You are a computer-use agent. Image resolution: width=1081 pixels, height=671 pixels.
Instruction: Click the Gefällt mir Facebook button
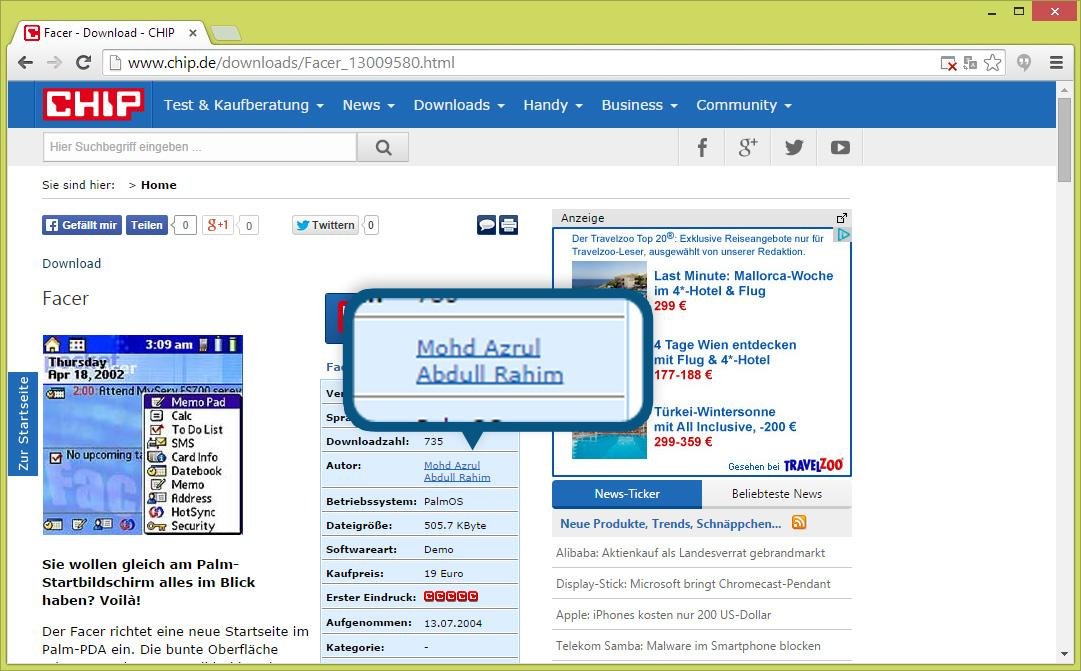point(82,225)
